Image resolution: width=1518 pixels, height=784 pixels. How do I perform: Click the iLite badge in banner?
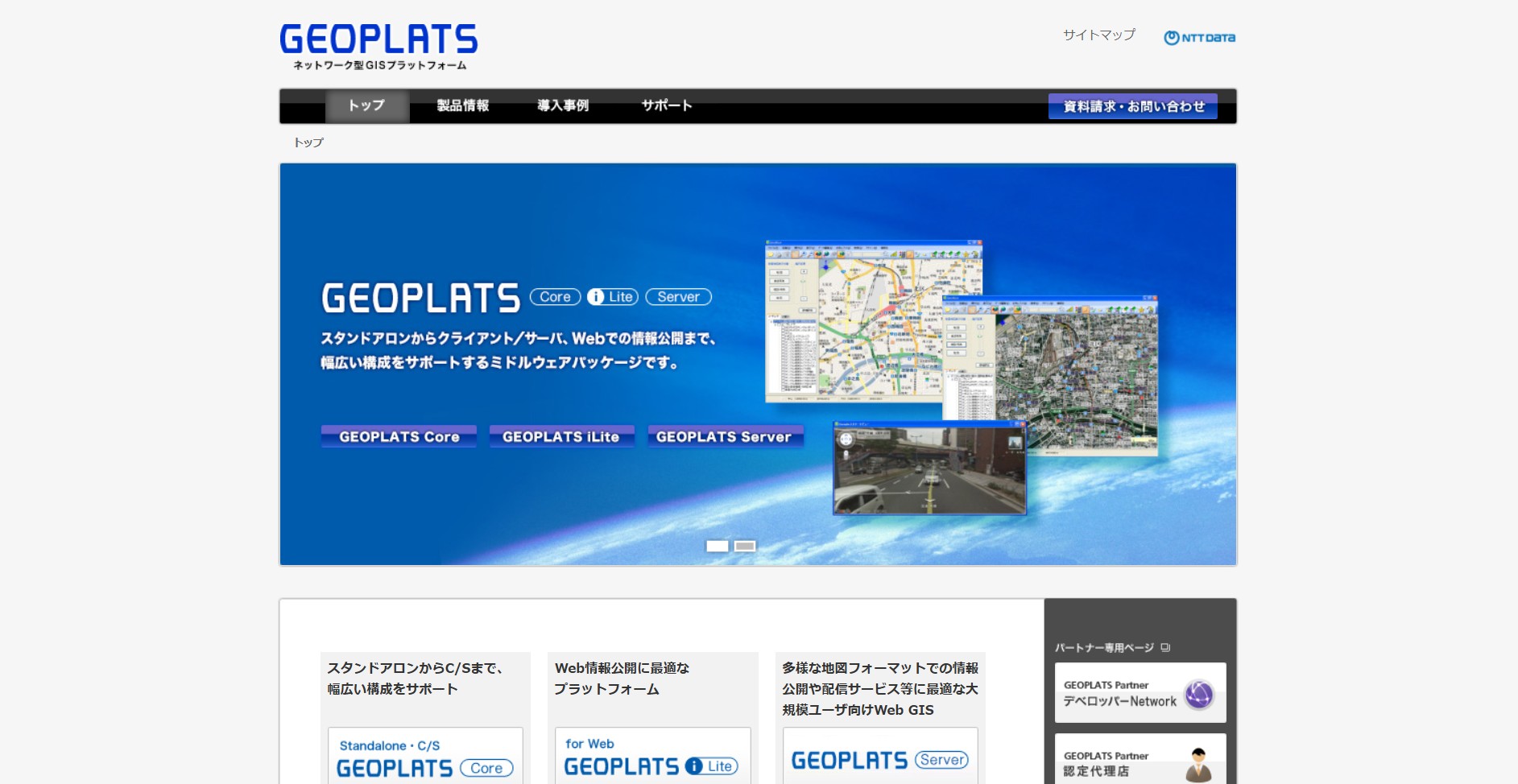(x=613, y=297)
